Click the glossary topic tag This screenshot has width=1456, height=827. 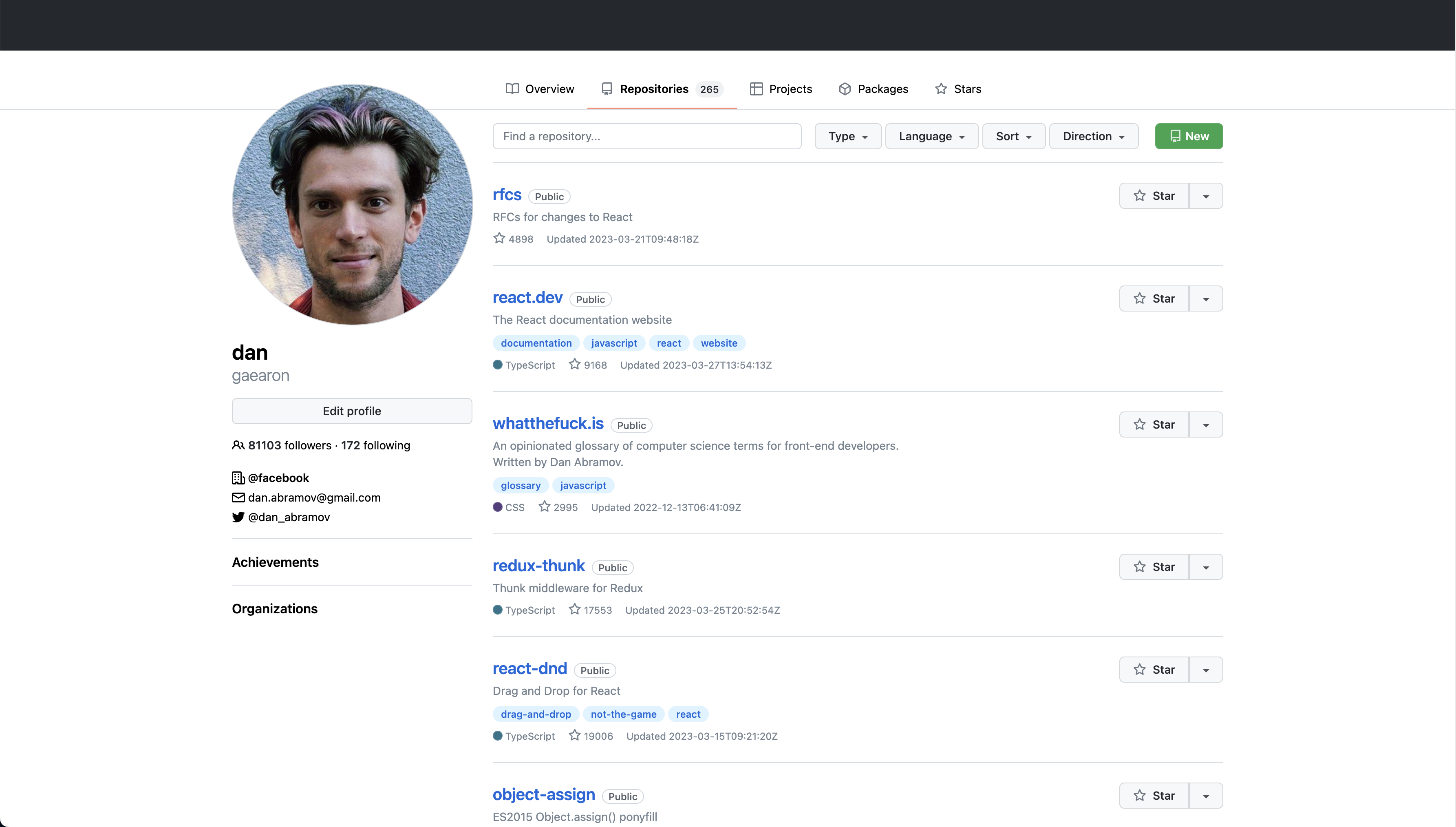click(x=521, y=486)
